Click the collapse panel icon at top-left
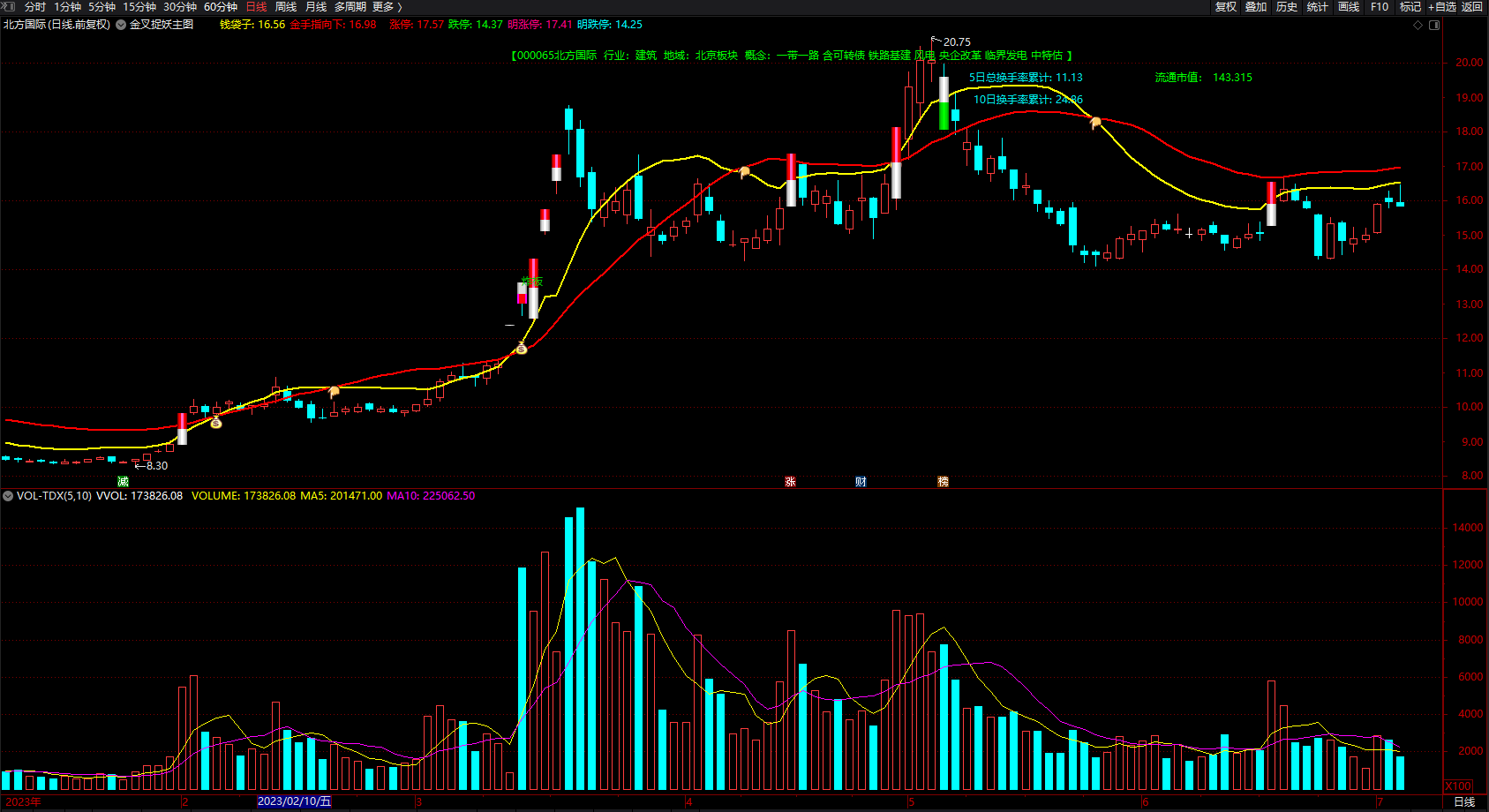The height and width of the screenshot is (812, 1489). 9,6
